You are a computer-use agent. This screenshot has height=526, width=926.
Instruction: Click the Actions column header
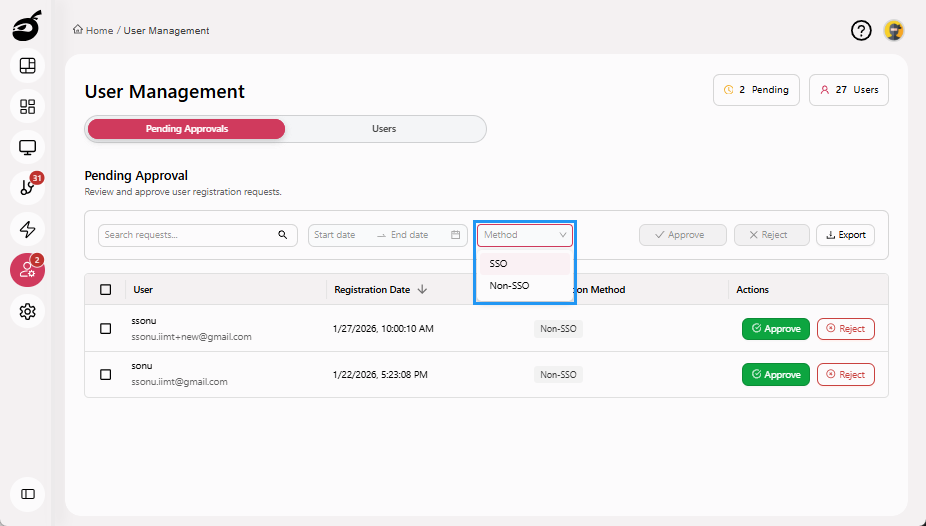(752, 289)
